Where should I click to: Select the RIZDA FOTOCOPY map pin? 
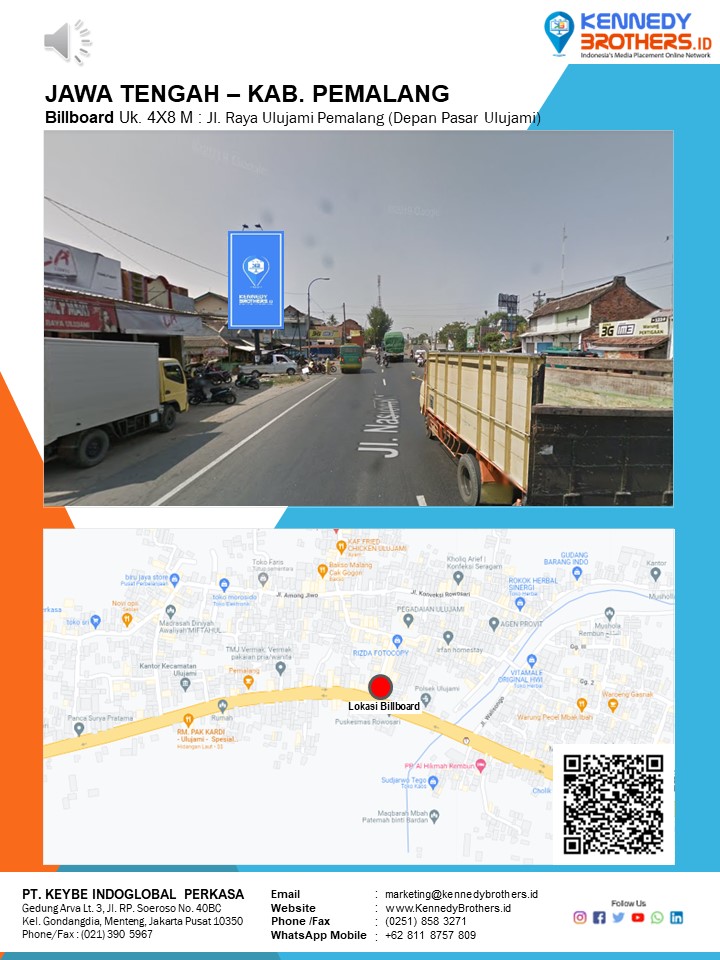[397, 640]
